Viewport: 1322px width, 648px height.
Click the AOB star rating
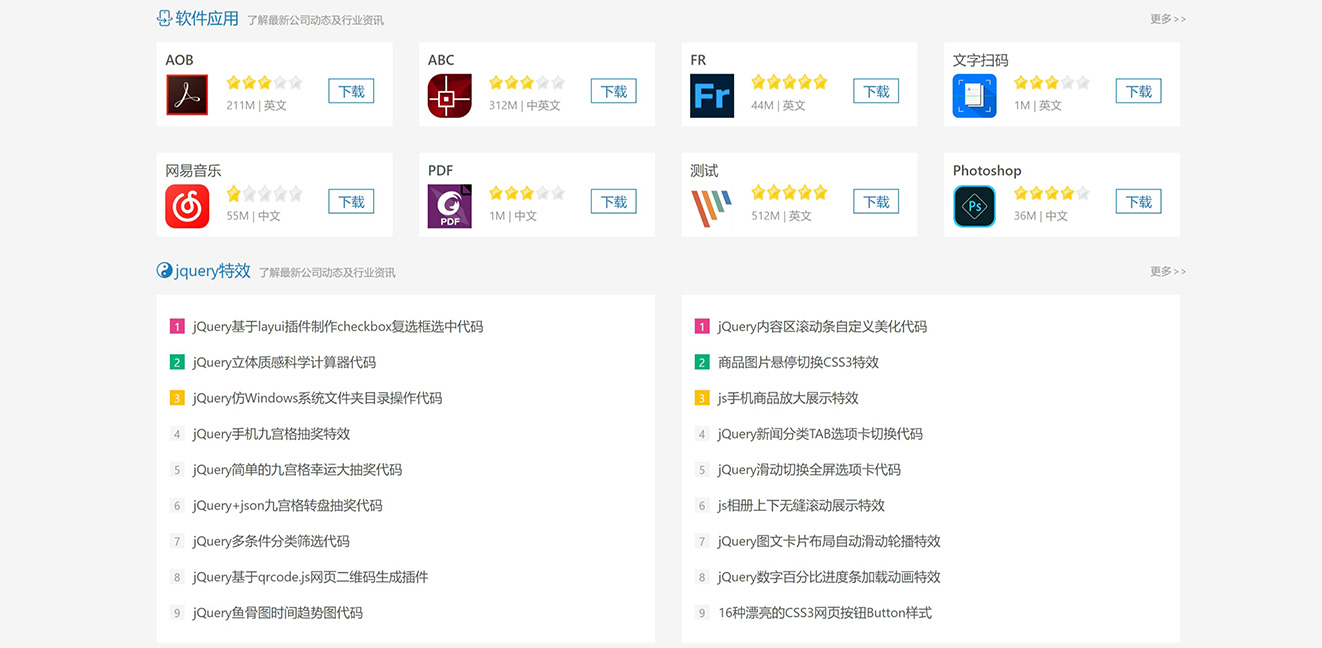[x=264, y=82]
